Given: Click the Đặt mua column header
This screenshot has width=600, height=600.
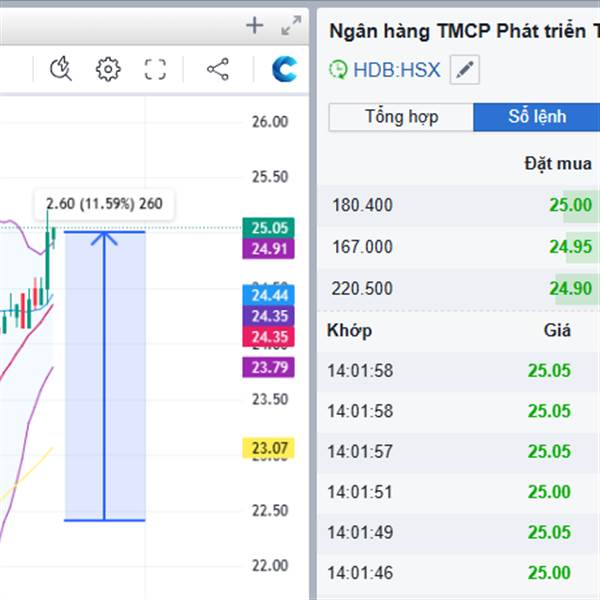Looking at the screenshot, I should click(x=558, y=164).
